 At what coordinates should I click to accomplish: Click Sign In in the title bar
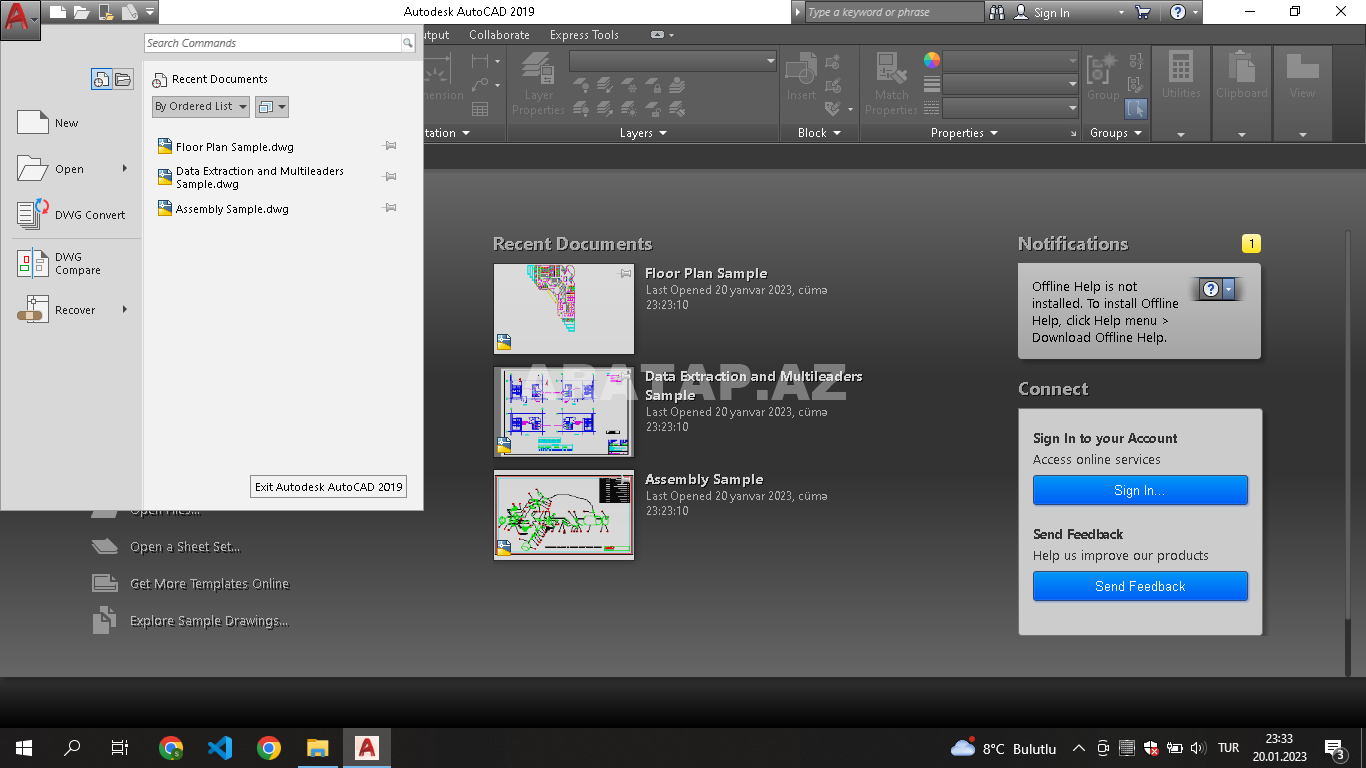[x=1051, y=12]
